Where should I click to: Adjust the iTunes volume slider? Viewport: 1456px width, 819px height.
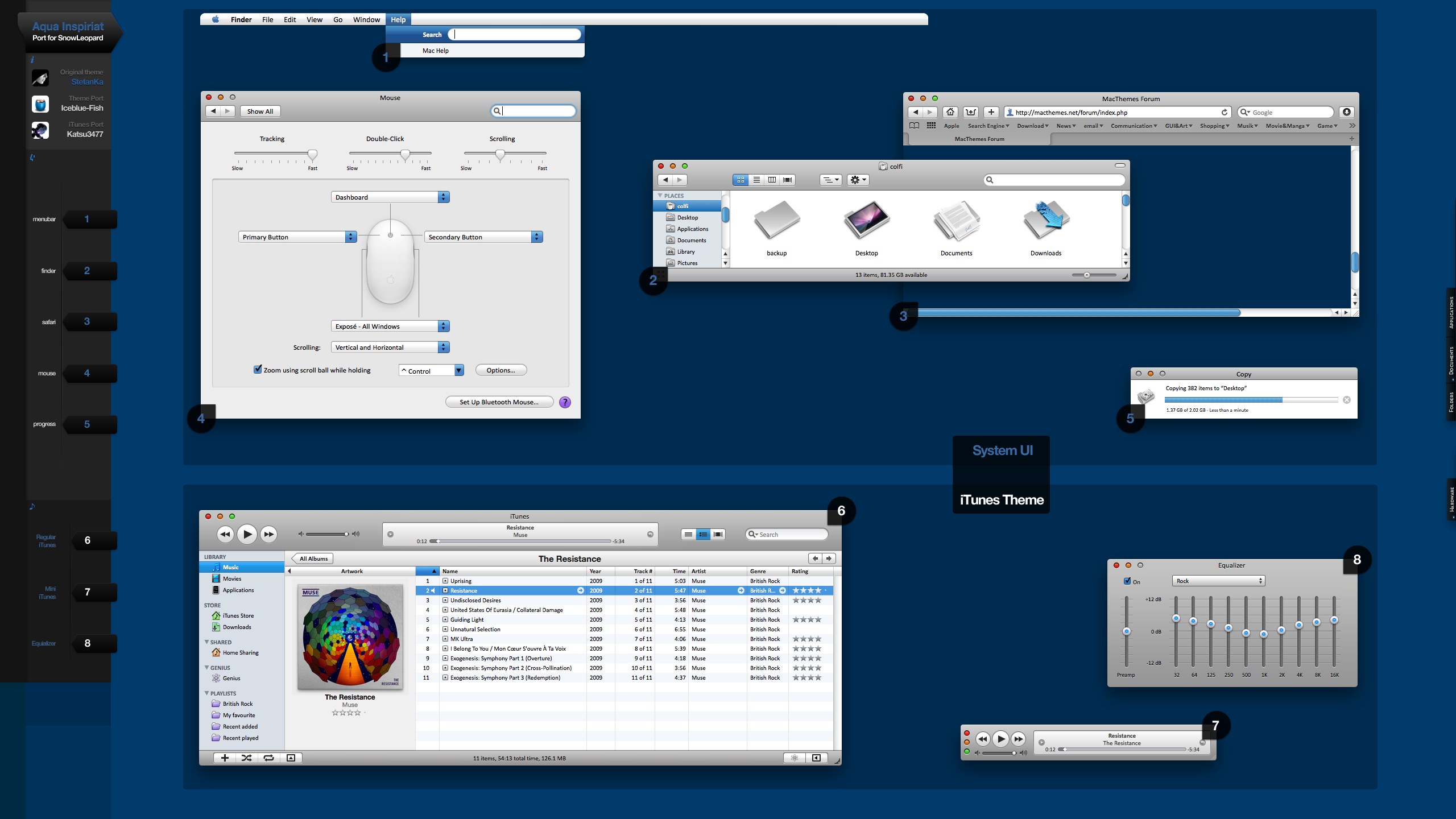click(x=328, y=534)
